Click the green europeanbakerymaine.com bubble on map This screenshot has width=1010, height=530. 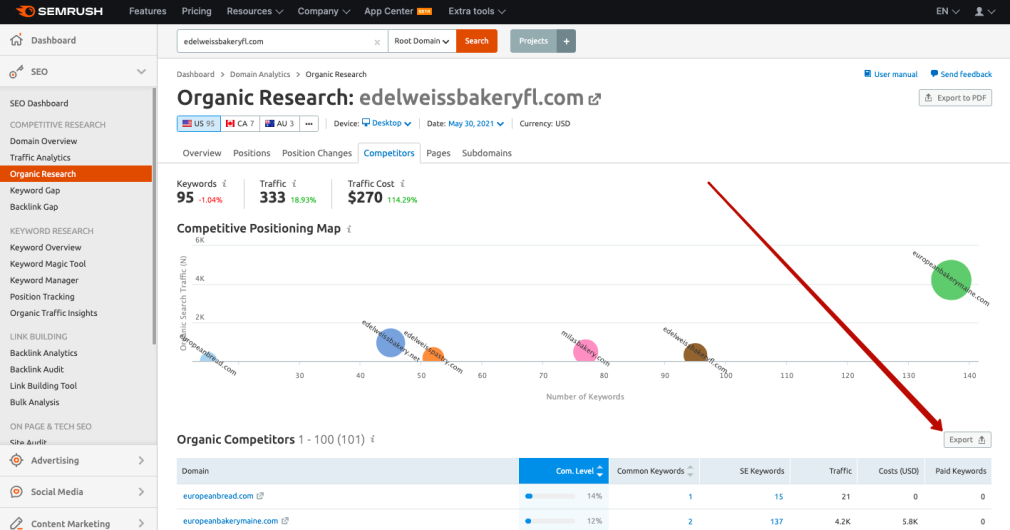coord(950,279)
